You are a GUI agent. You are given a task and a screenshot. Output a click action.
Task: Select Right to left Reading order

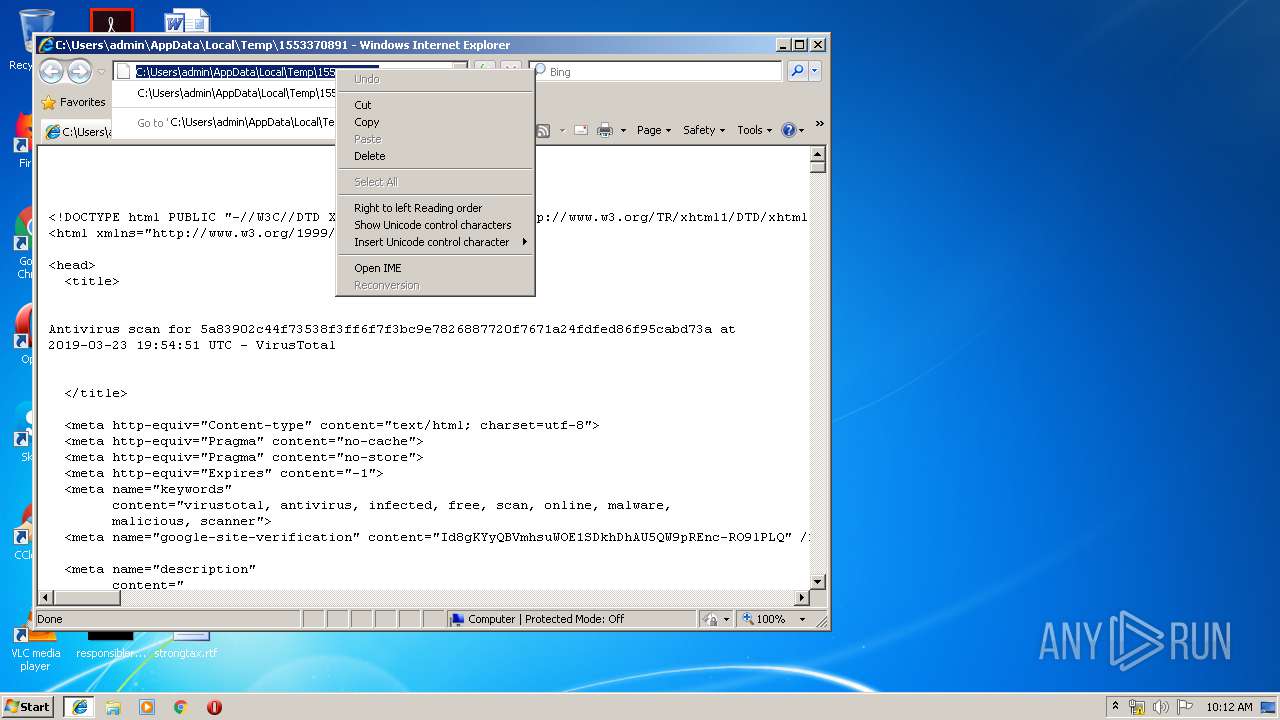point(434,208)
